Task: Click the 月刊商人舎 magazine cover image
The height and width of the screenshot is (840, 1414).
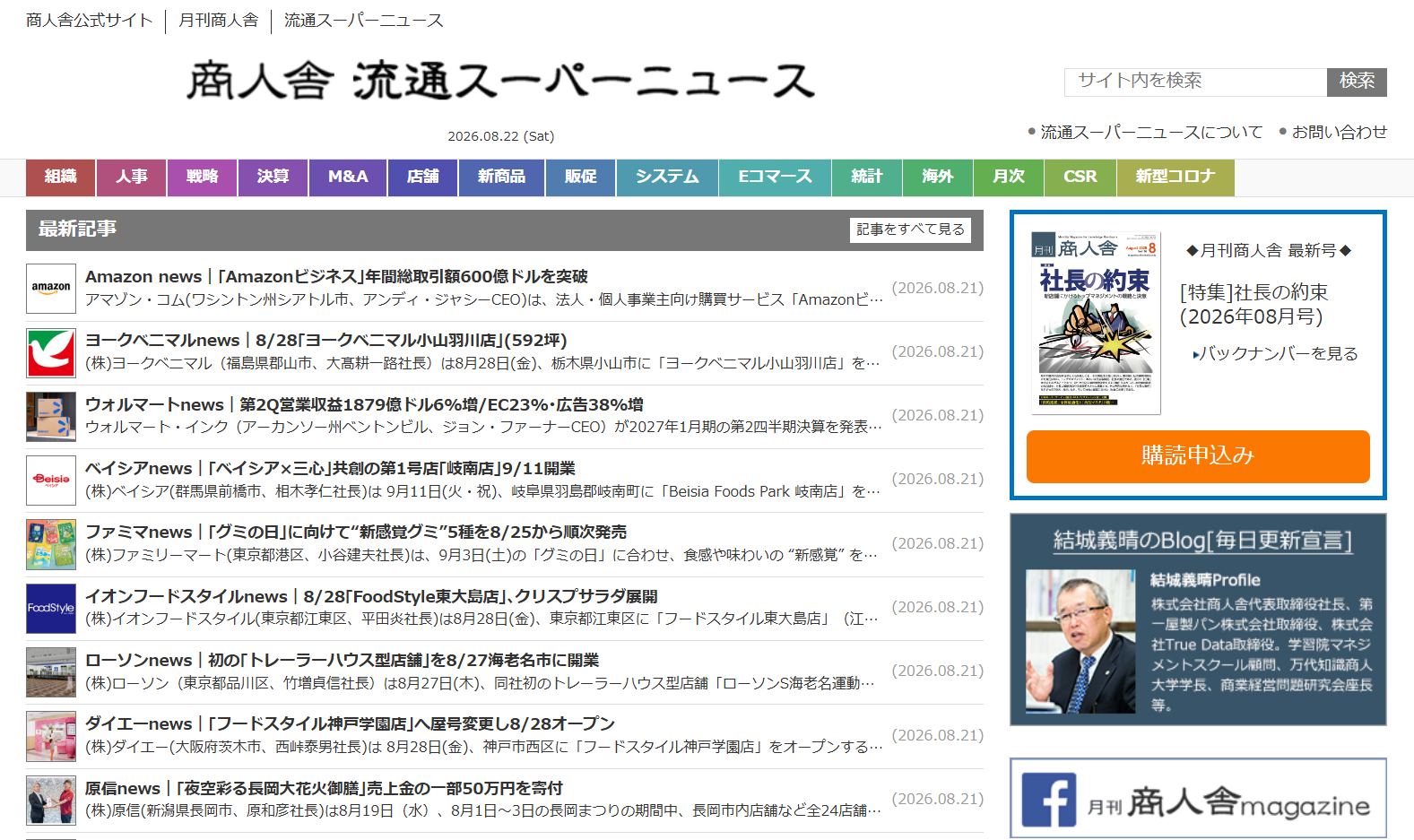Action: pyautogui.click(x=1095, y=324)
